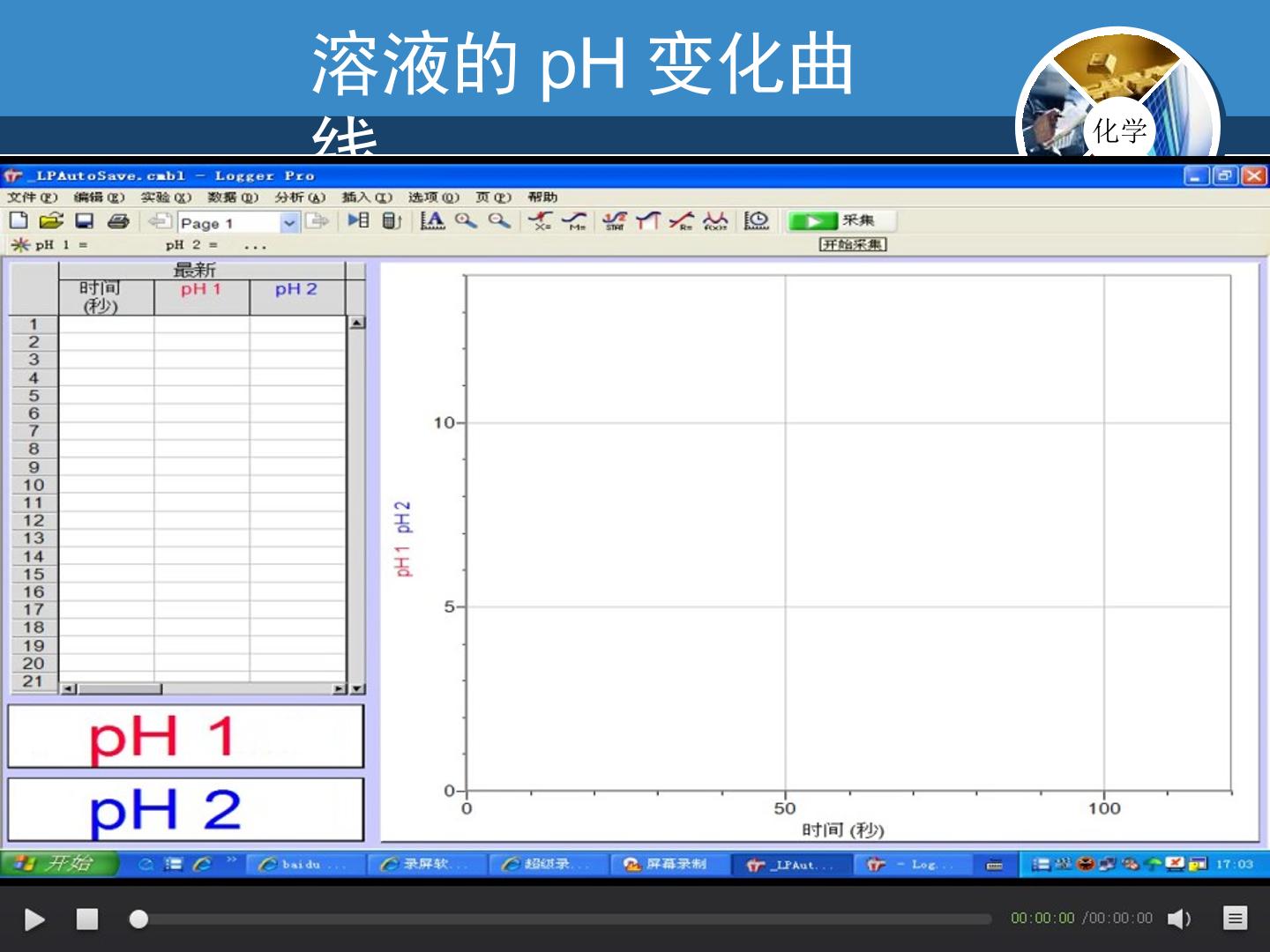Screen dimensions: 1270x952
Task: Mute audio with the speaker icon
Action: 1179,919
